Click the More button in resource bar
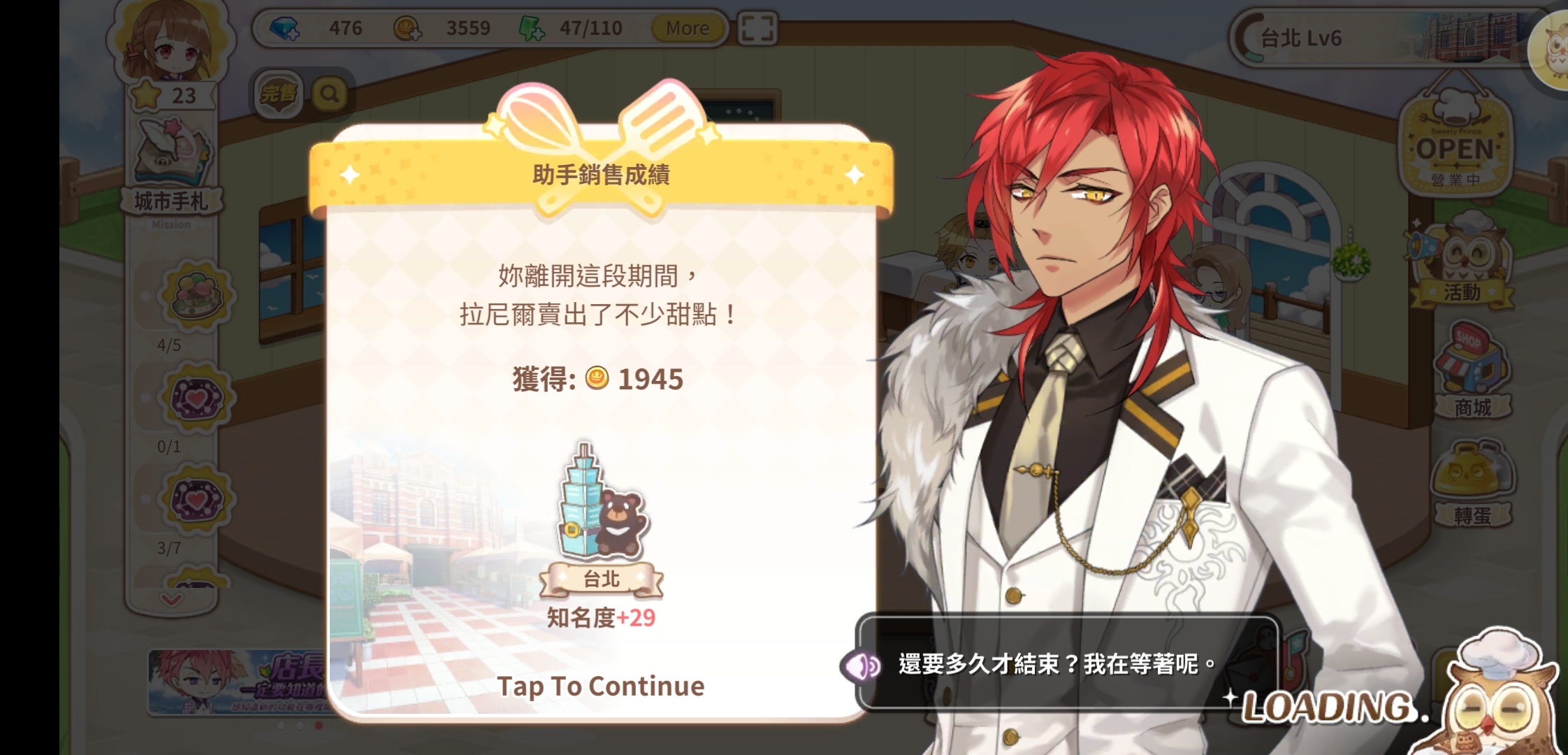The height and width of the screenshot is (755, 1568). point(688,29)
